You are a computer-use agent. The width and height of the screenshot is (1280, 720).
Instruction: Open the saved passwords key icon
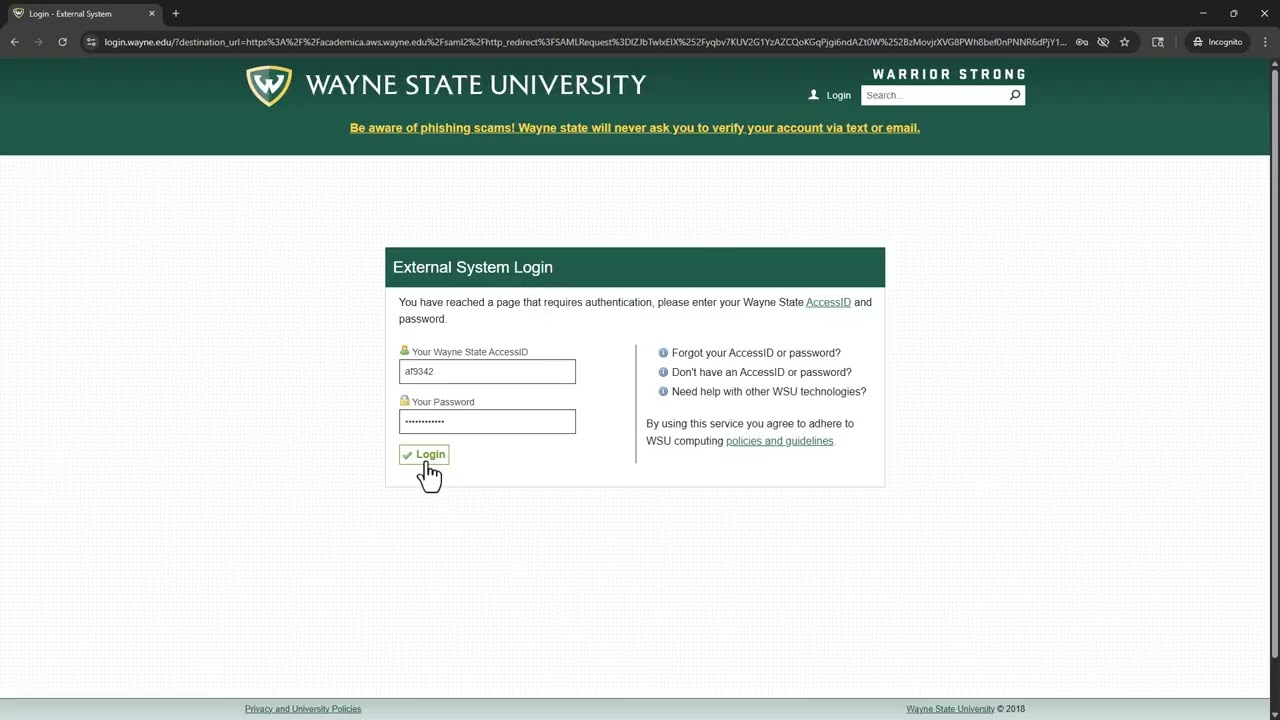(1082, 42)
